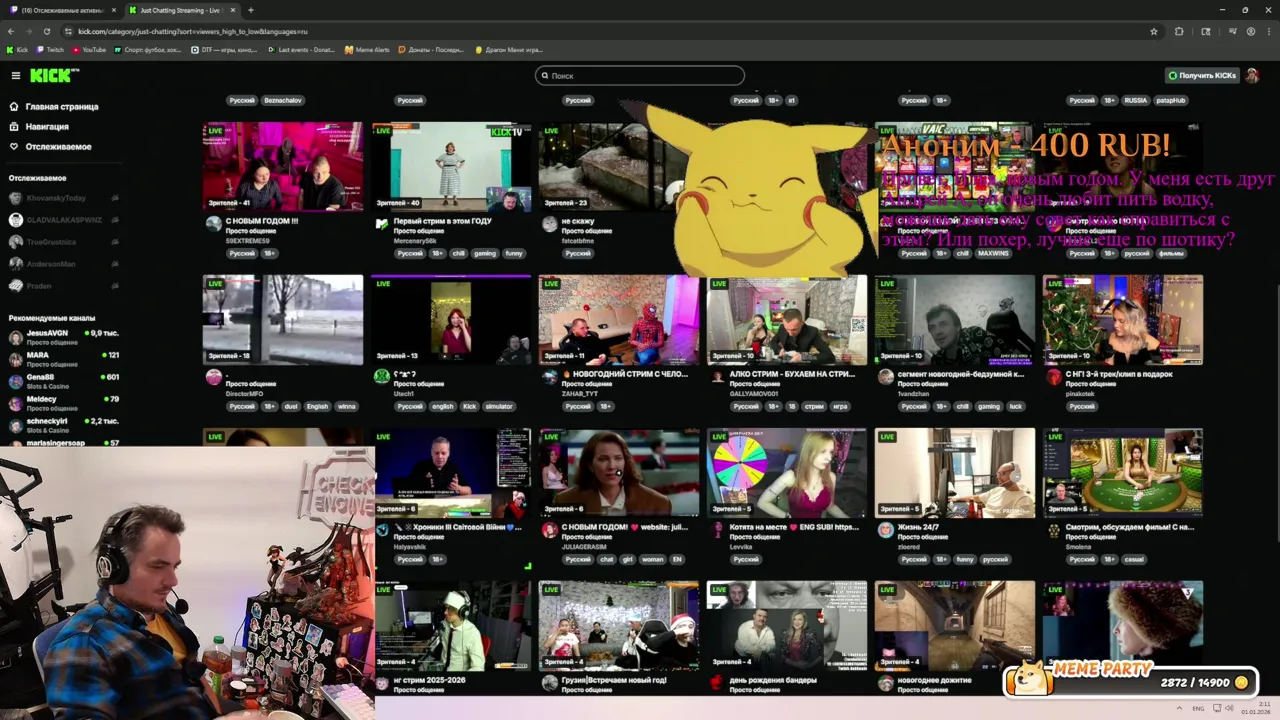
Task: Open Жизнь 24/7 stream thumbnail
Action: point(955,473)
